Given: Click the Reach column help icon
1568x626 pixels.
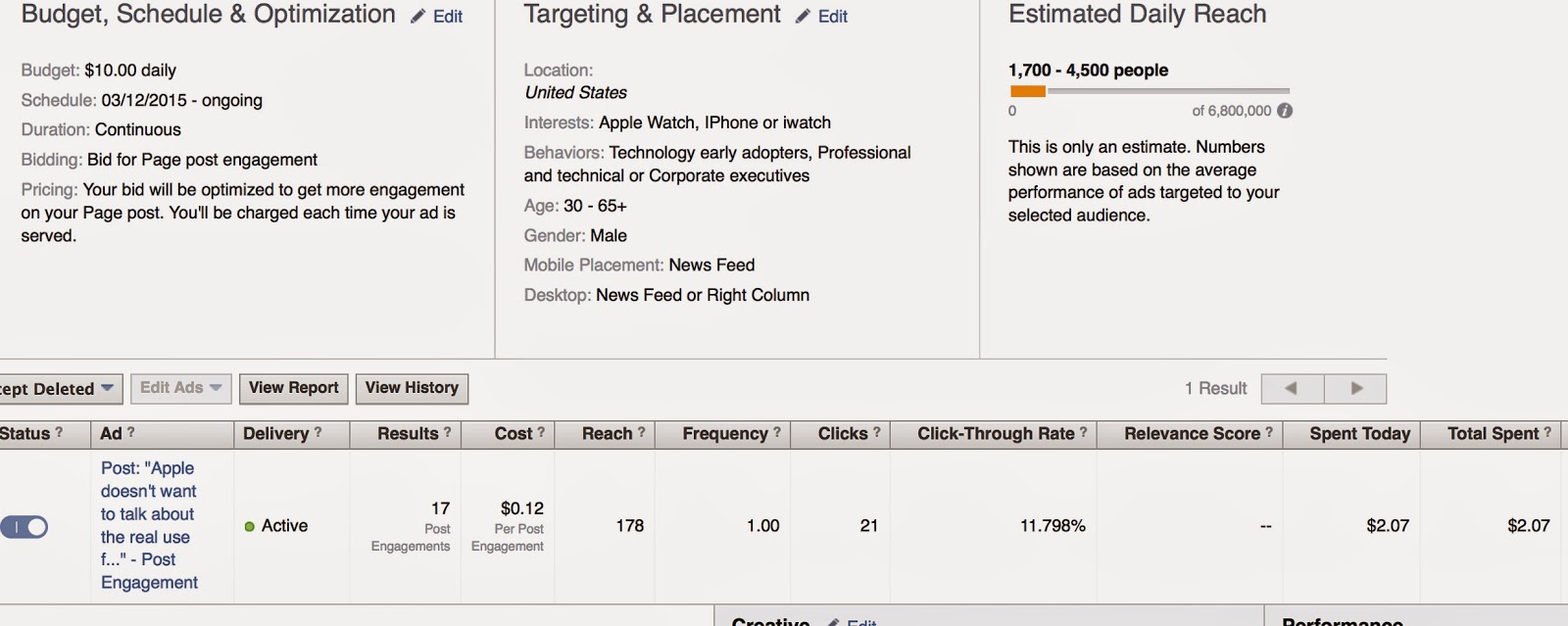Looking at the screenshot, I should [642, 432].
